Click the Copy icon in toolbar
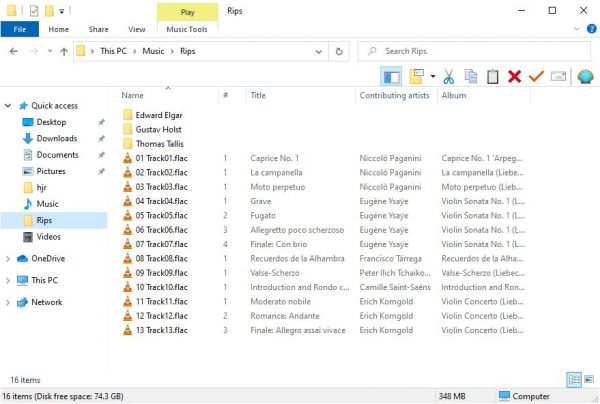 (x=471, y=77)
